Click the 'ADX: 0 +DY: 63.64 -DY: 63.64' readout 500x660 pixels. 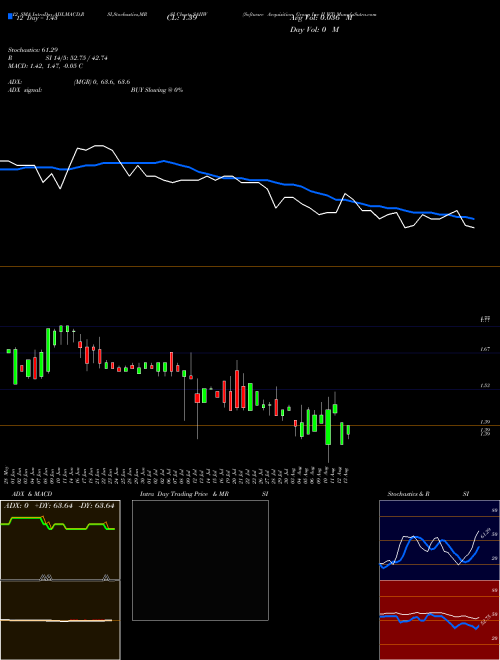(x=59, y=506)
